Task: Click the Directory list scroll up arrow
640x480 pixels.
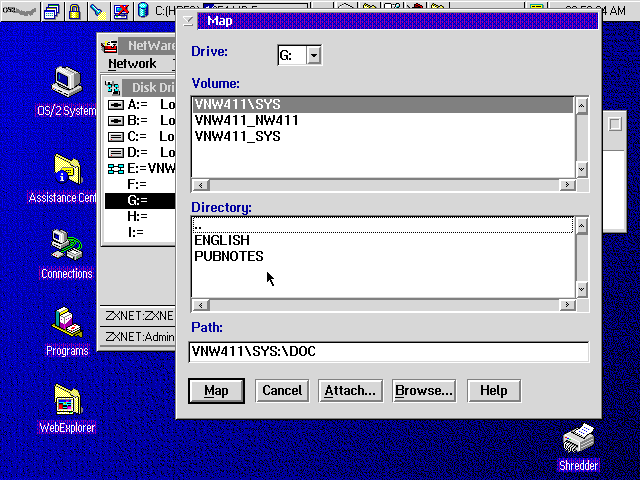Action: [581, 226]
